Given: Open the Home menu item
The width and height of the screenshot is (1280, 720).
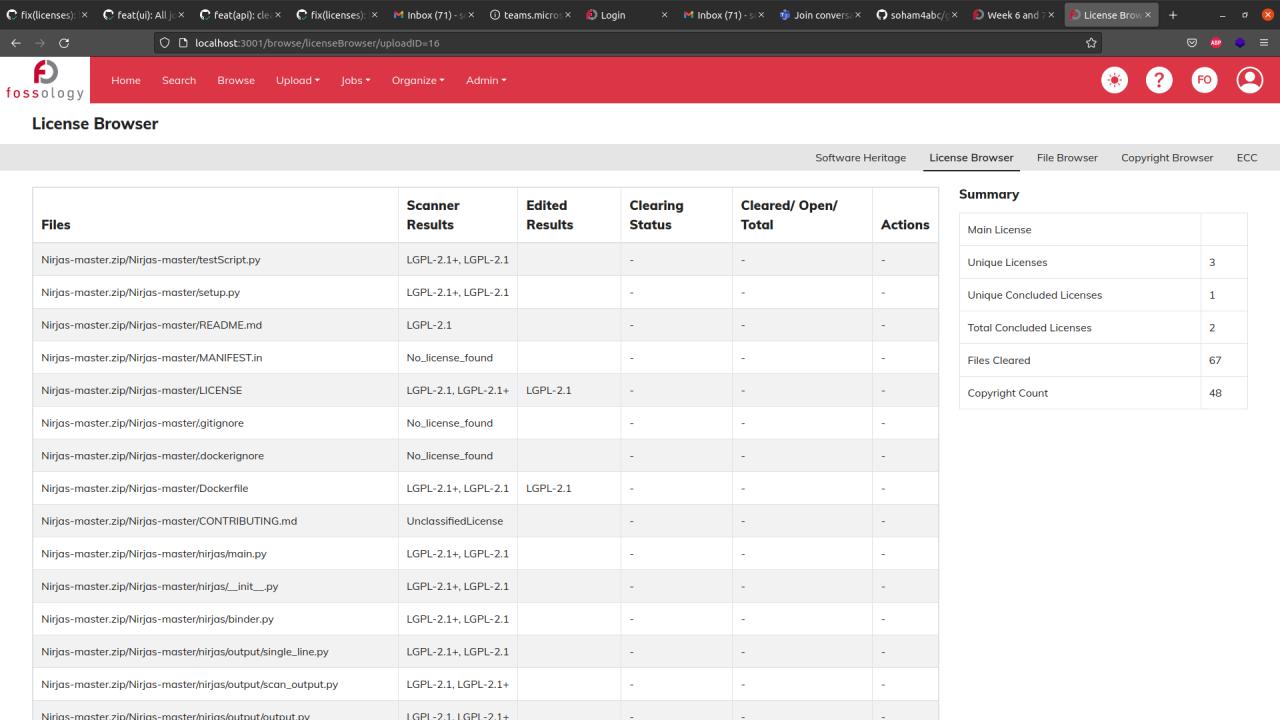Looking at the screenshot, I should tap(126, 80).
